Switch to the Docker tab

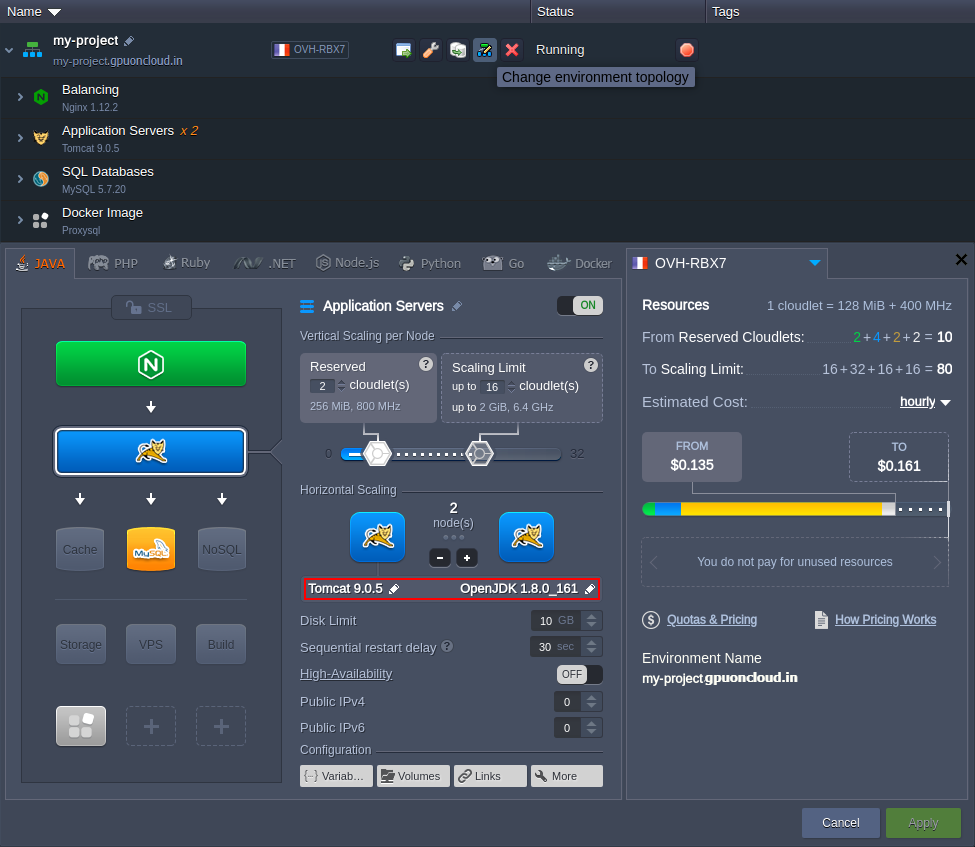pyautogui.click(x=580, y=263)
